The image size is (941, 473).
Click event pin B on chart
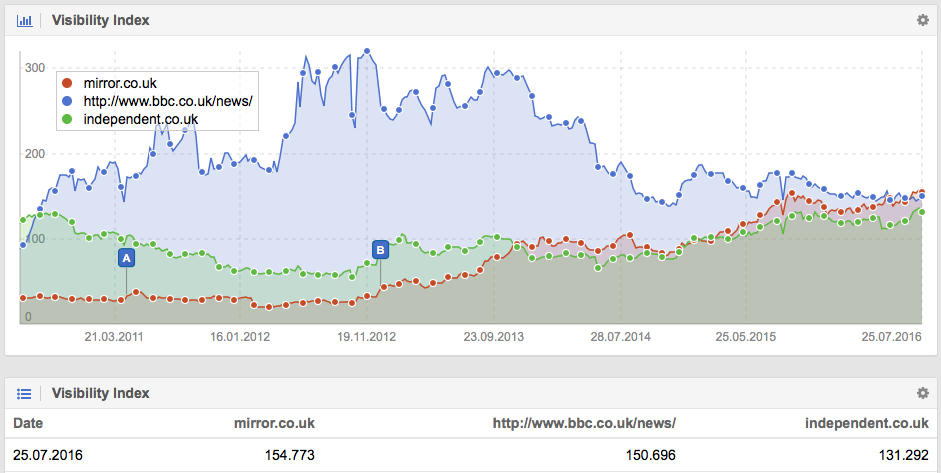tap(380, 250)
